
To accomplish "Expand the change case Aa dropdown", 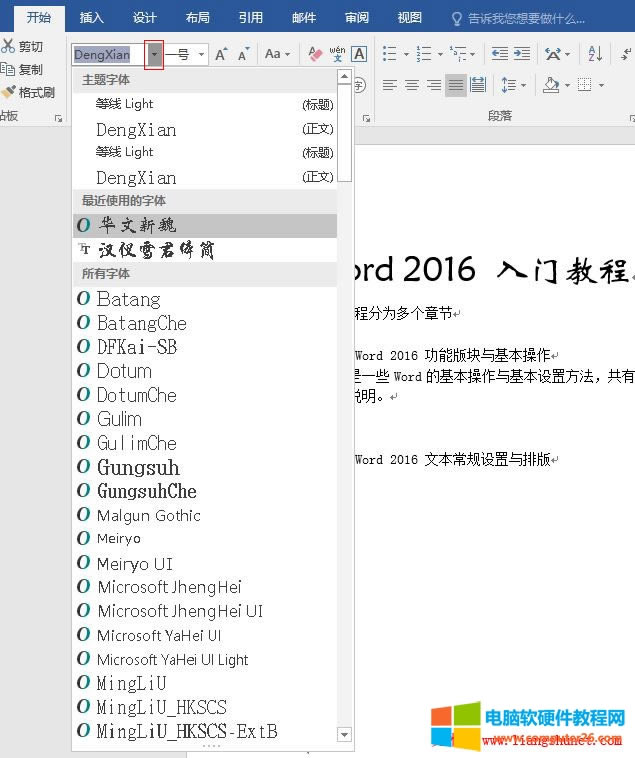I will 276,54.
